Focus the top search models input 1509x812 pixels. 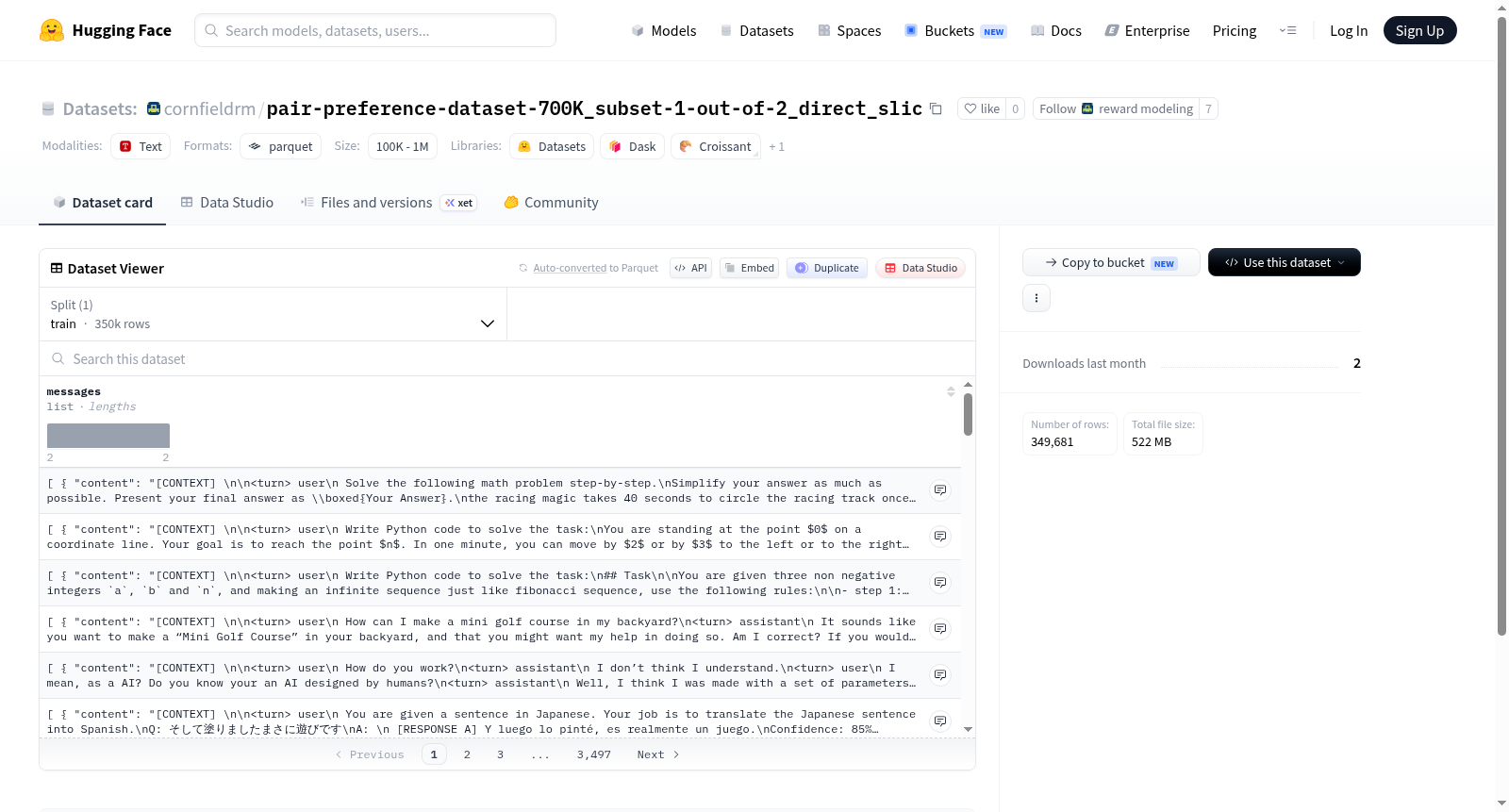tap(375, 30)
